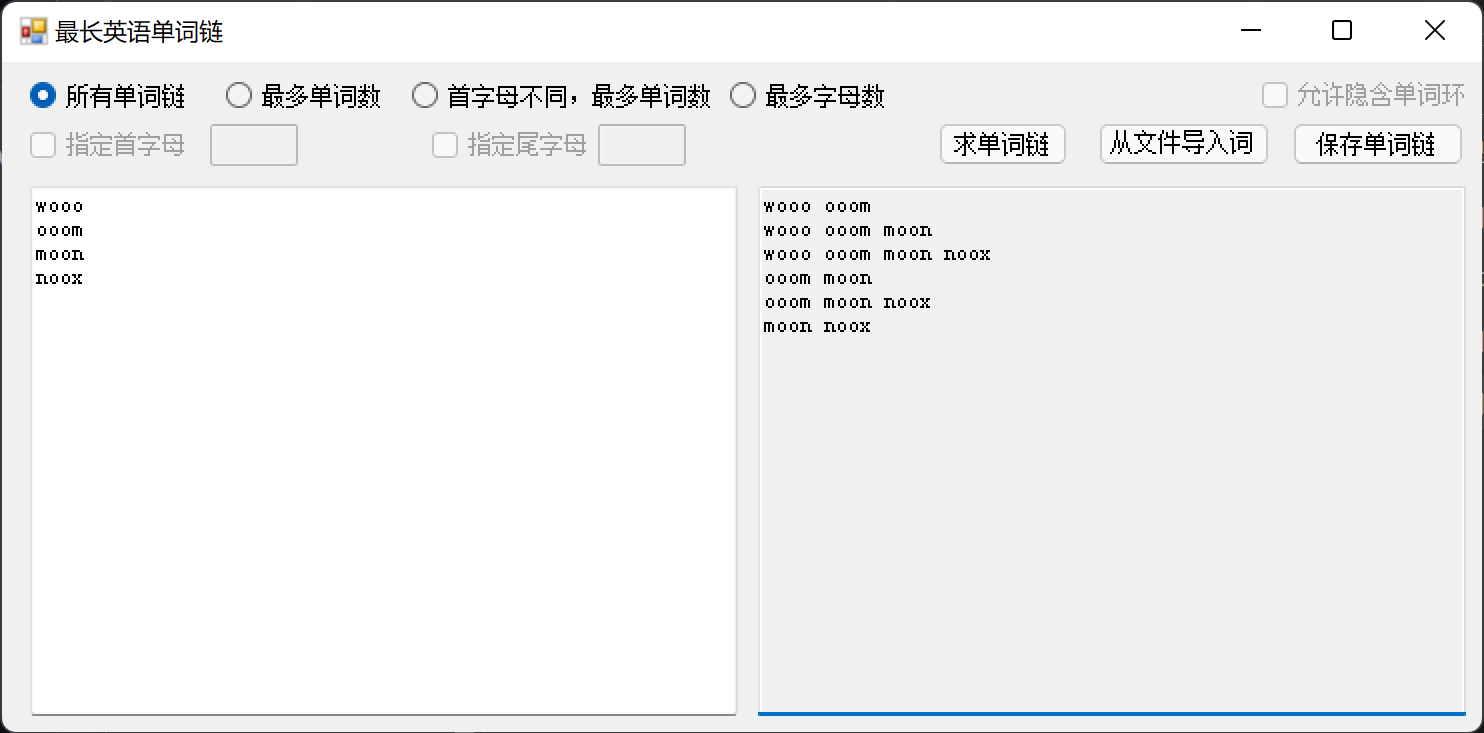The height and width of the screenshot is (733, 1484).
Task: Close the 最长英语单词链 window
Action: coord(1434,31)
